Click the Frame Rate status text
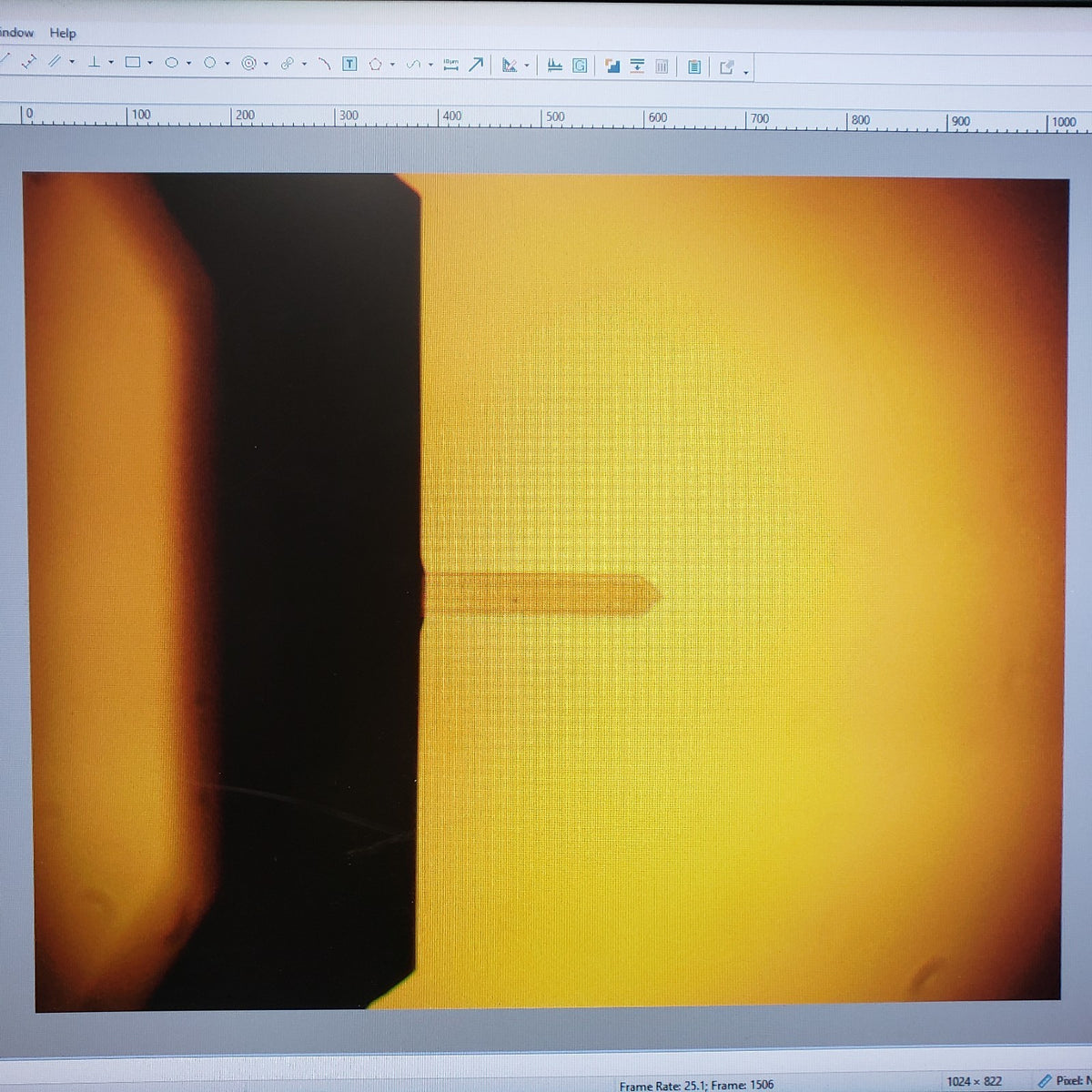The width and height of the screenshot is (1092, 1092). click(696, 1085)
